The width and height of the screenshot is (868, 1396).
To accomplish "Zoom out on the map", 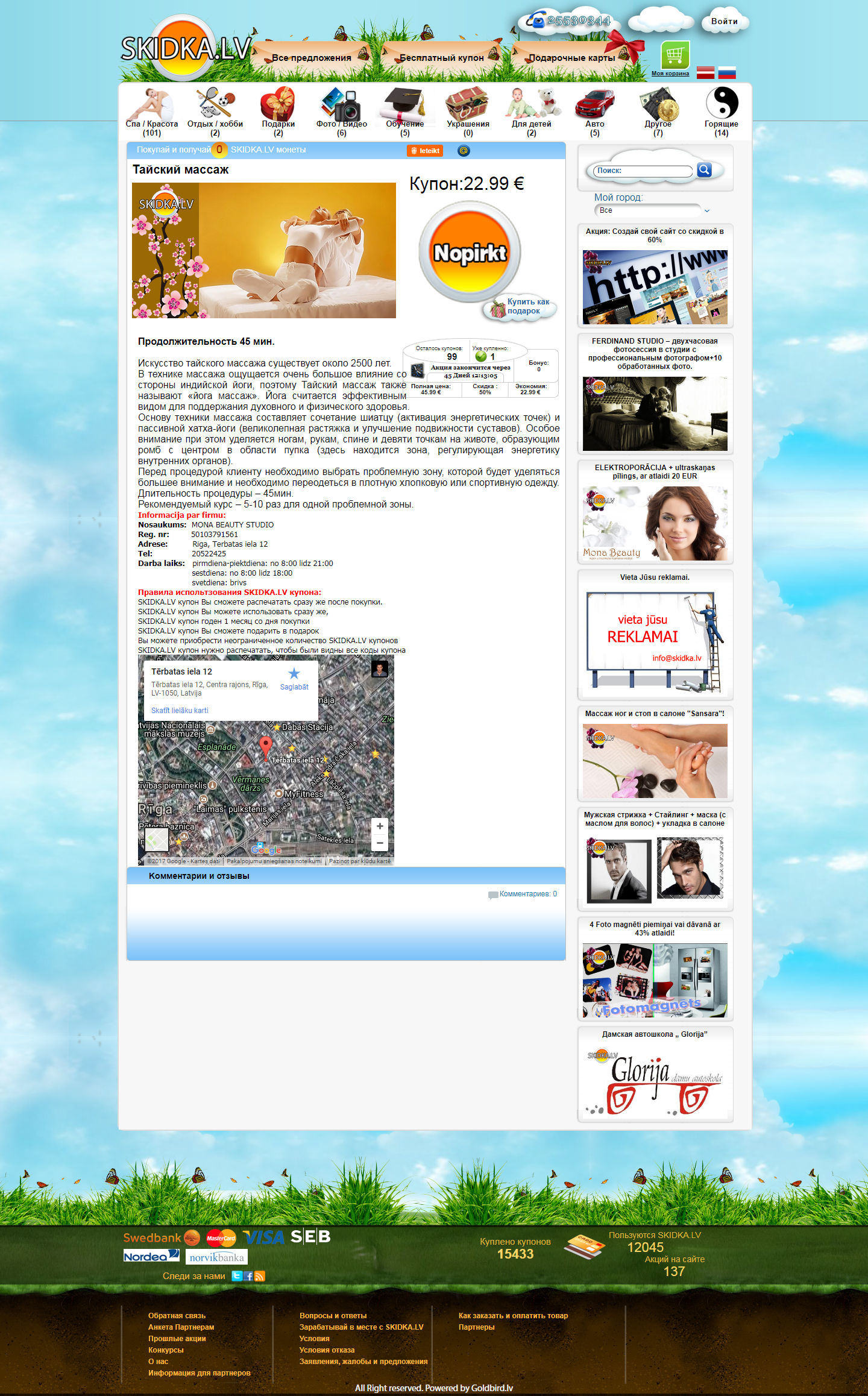I will 380,843.
